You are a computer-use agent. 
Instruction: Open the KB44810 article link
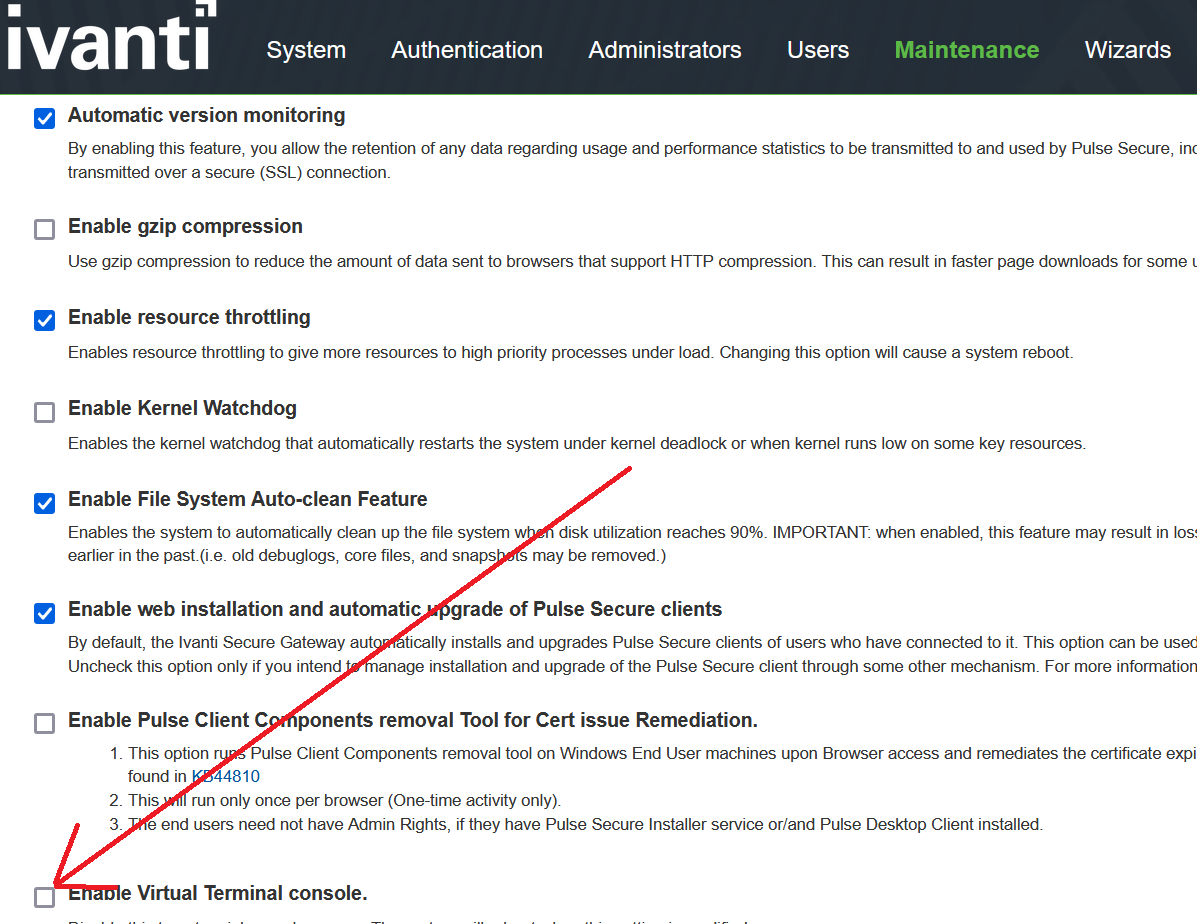[x=226, y=776]
